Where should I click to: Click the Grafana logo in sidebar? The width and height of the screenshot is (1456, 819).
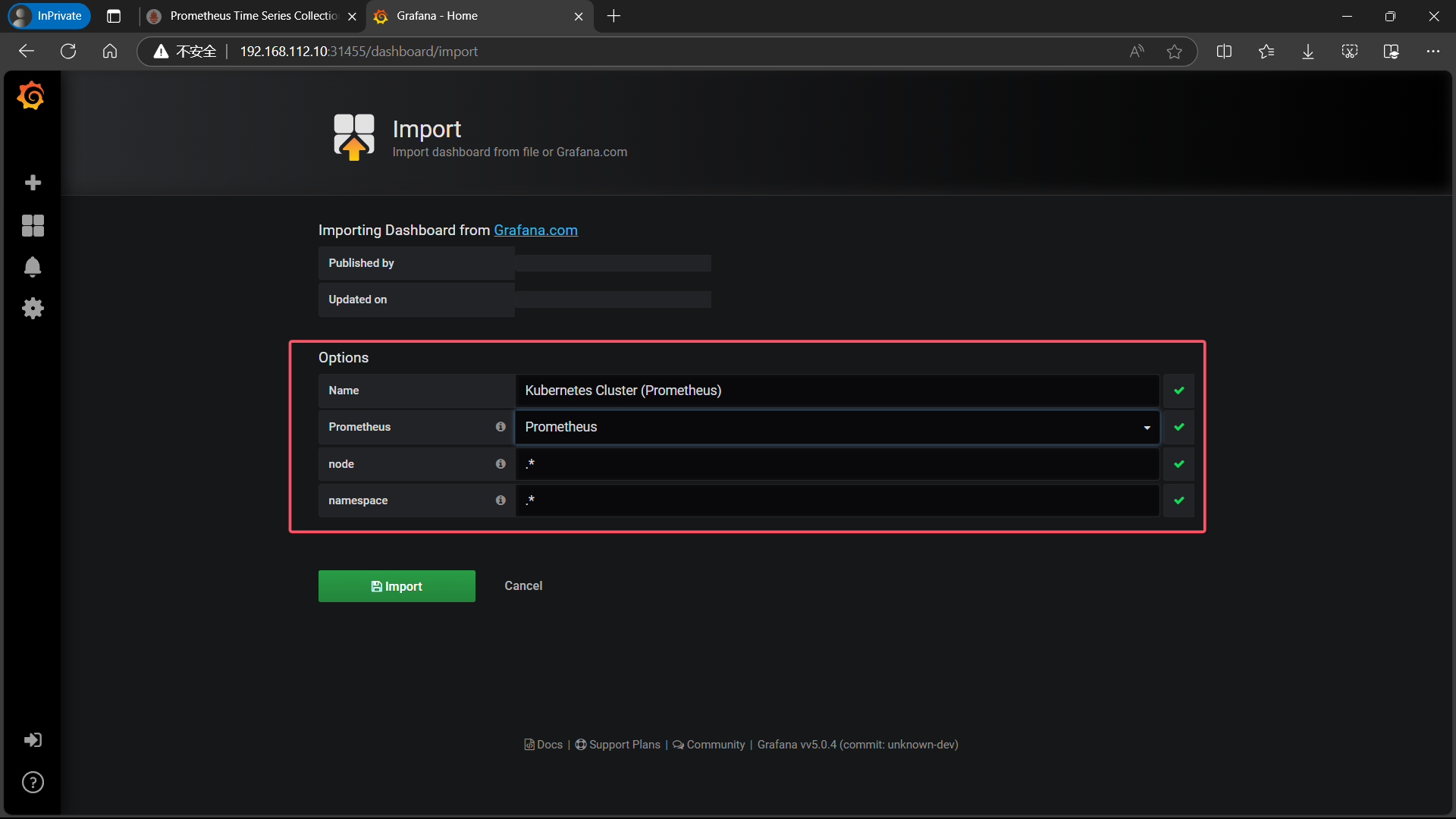click(x=31, y=96)
